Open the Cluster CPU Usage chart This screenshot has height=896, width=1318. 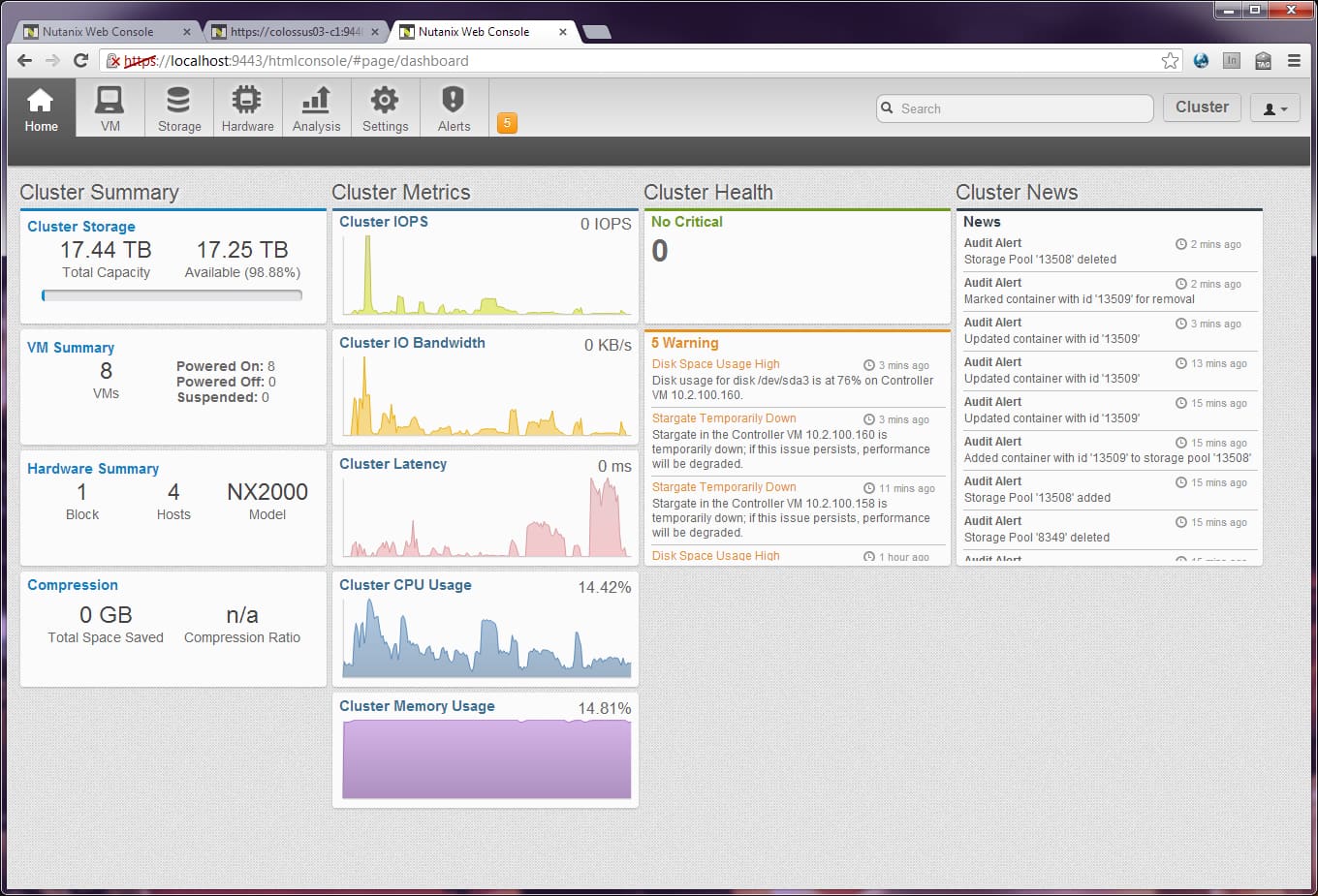(486, 630)
